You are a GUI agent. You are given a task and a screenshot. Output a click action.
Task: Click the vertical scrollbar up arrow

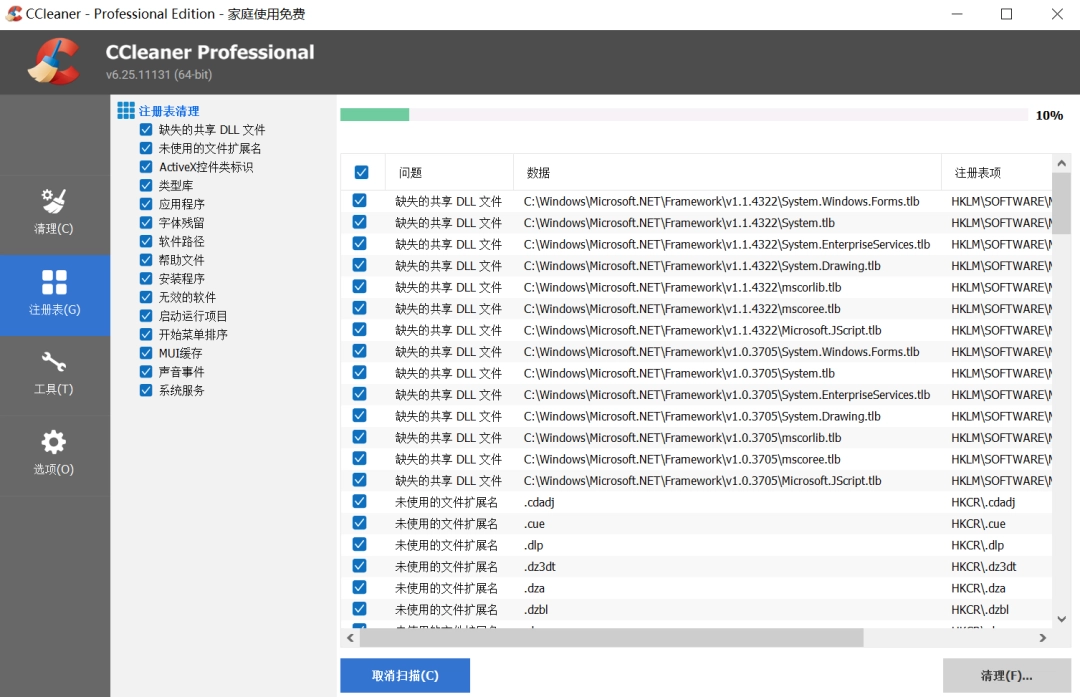1062,162
